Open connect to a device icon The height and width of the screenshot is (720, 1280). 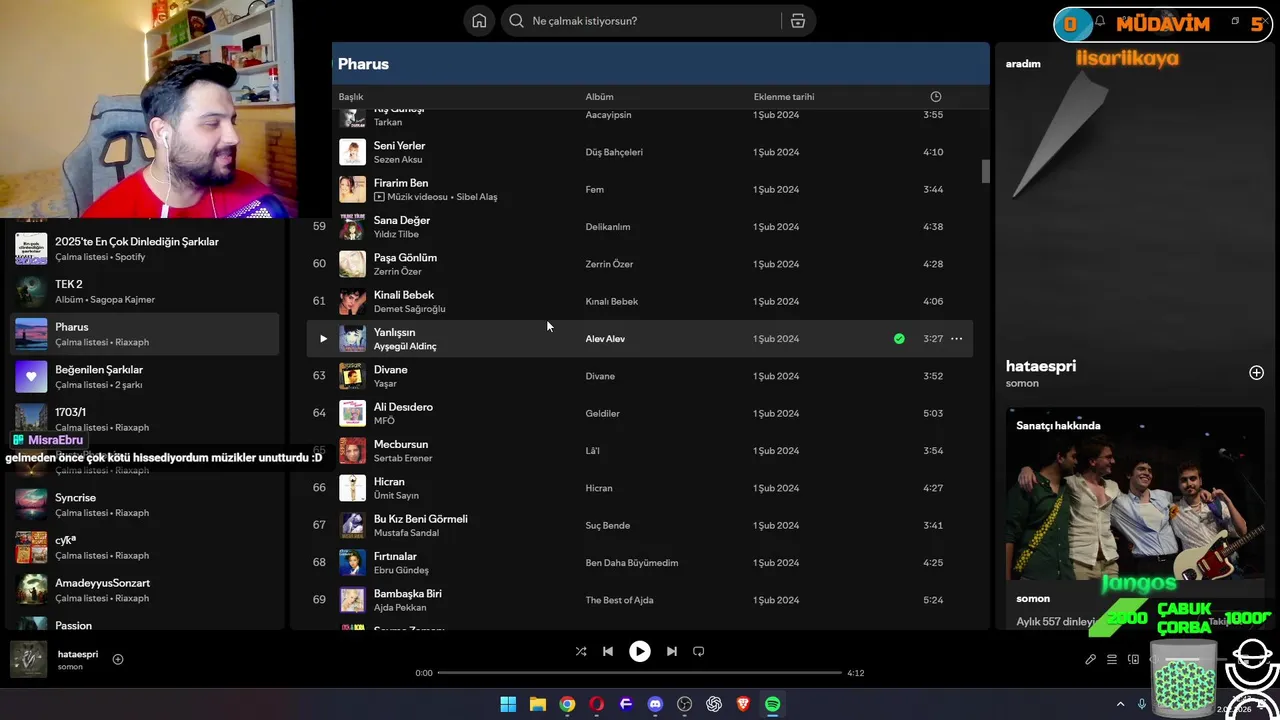(x=1133, y=659)
